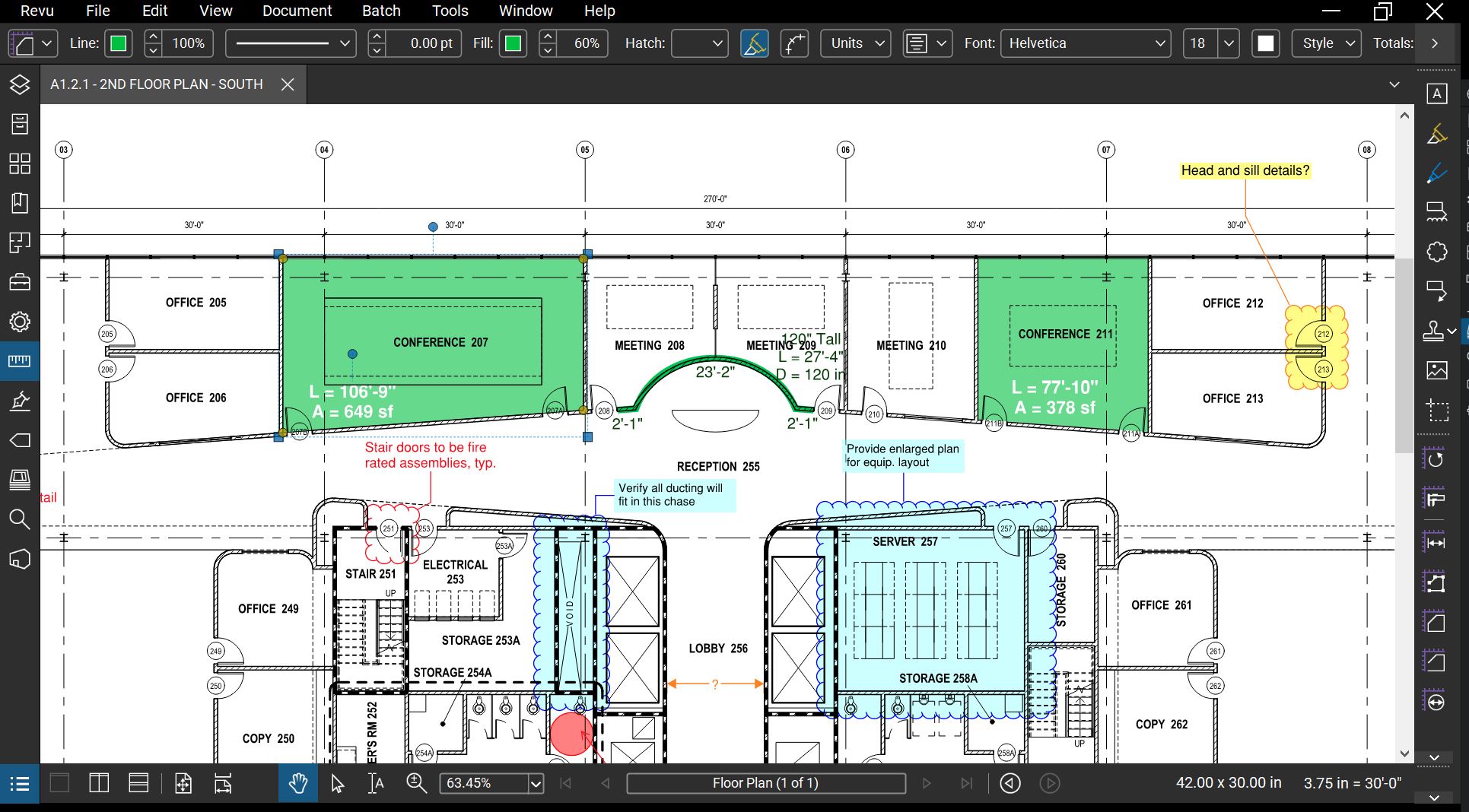Close the 2ND FLOOR PLAN - SOUTH tab
The image size is (1469, 812).
click(287, 84)
